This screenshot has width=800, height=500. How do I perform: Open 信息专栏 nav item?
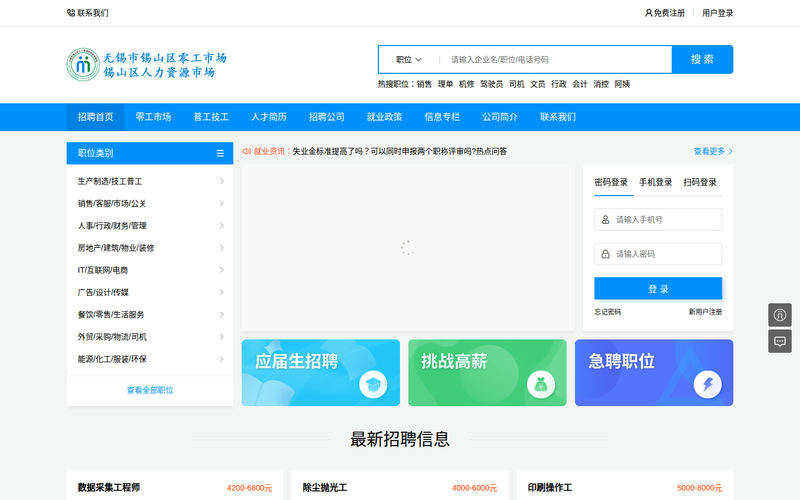click(442, 117)
